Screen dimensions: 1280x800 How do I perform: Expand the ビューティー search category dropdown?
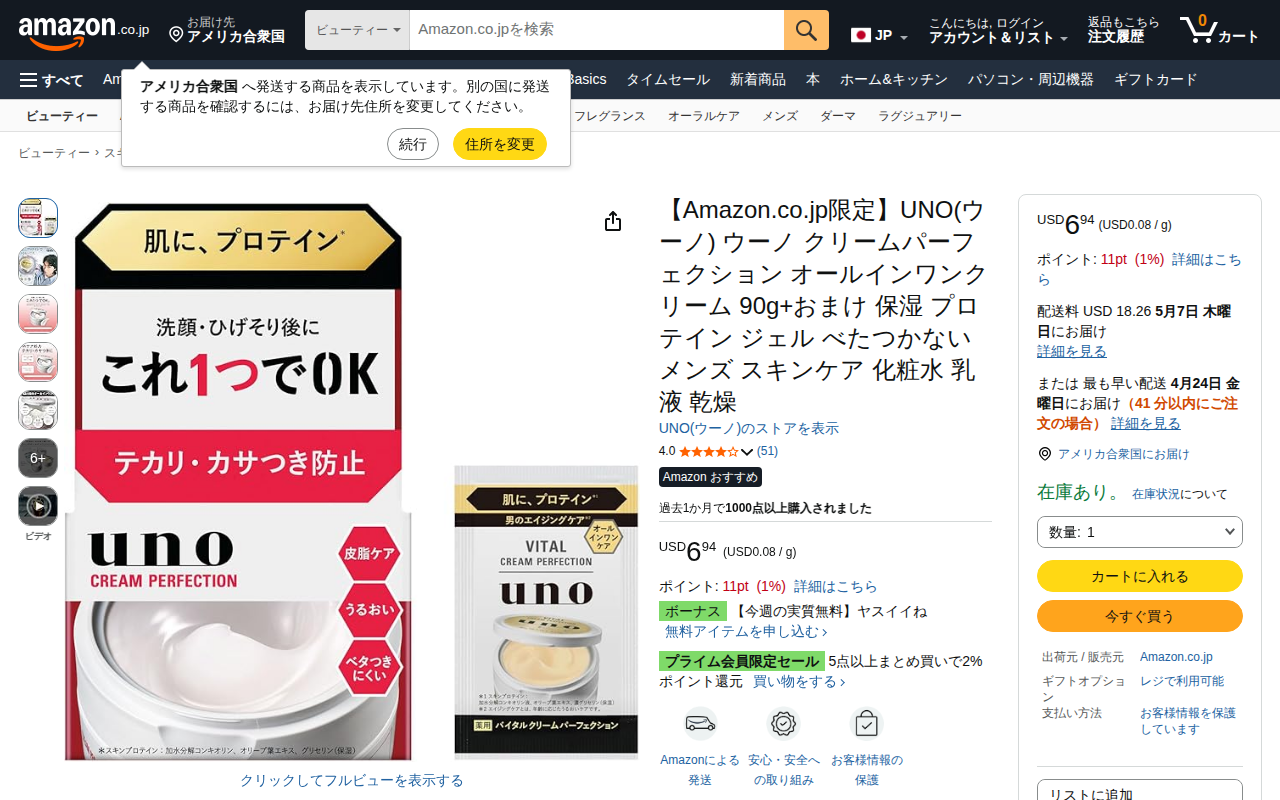358,30
